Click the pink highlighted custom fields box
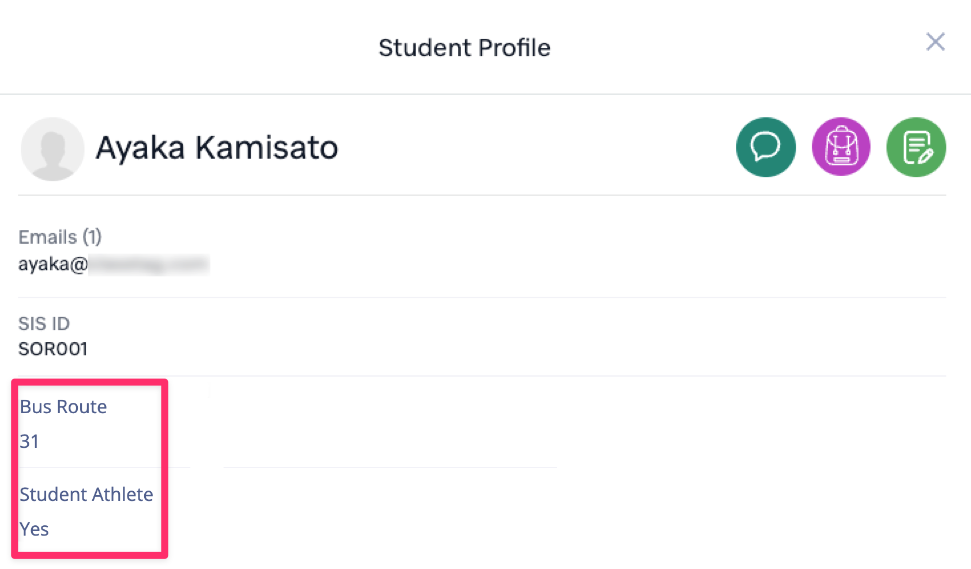 pos(90,469)
